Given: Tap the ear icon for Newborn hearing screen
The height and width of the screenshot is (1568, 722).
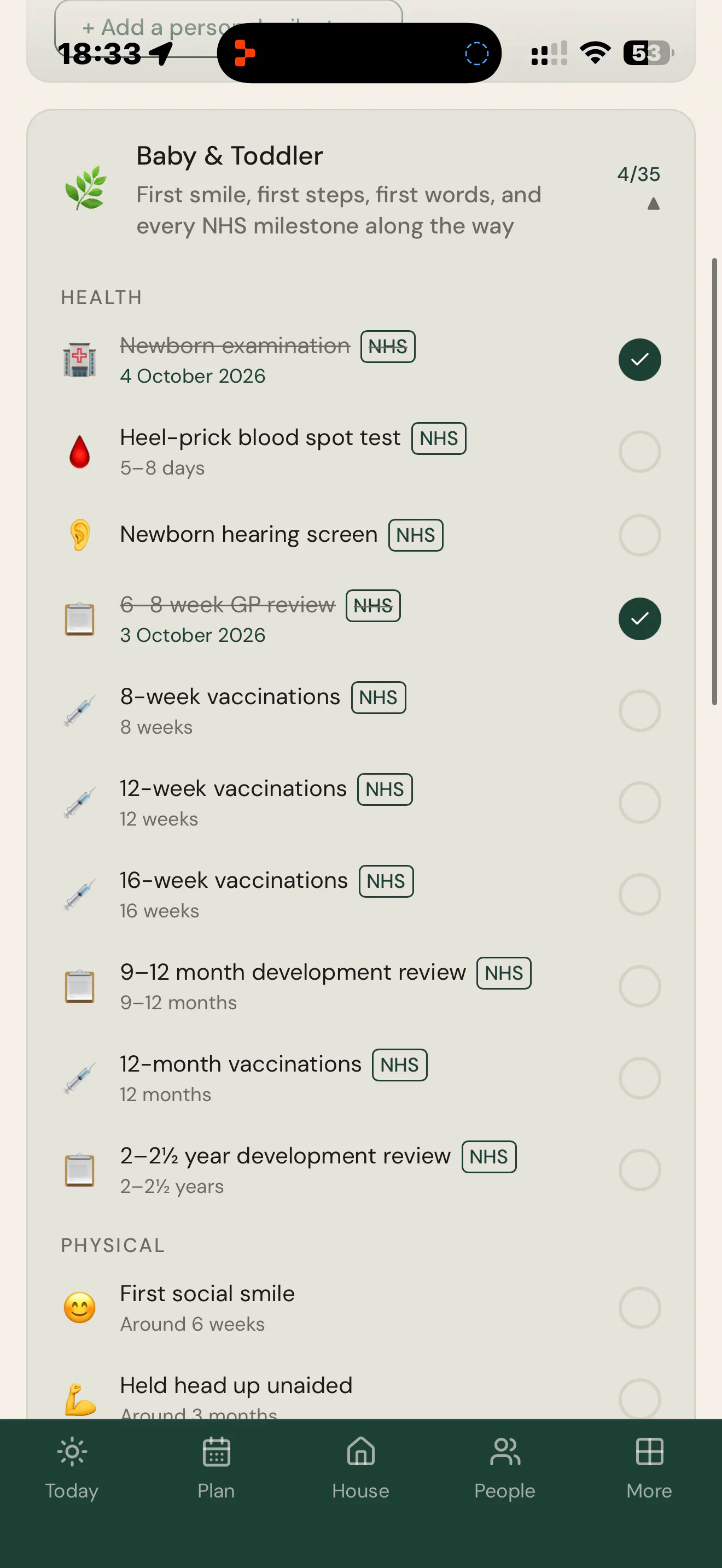Looking at the screenshot, I should (x=80, y=535).
